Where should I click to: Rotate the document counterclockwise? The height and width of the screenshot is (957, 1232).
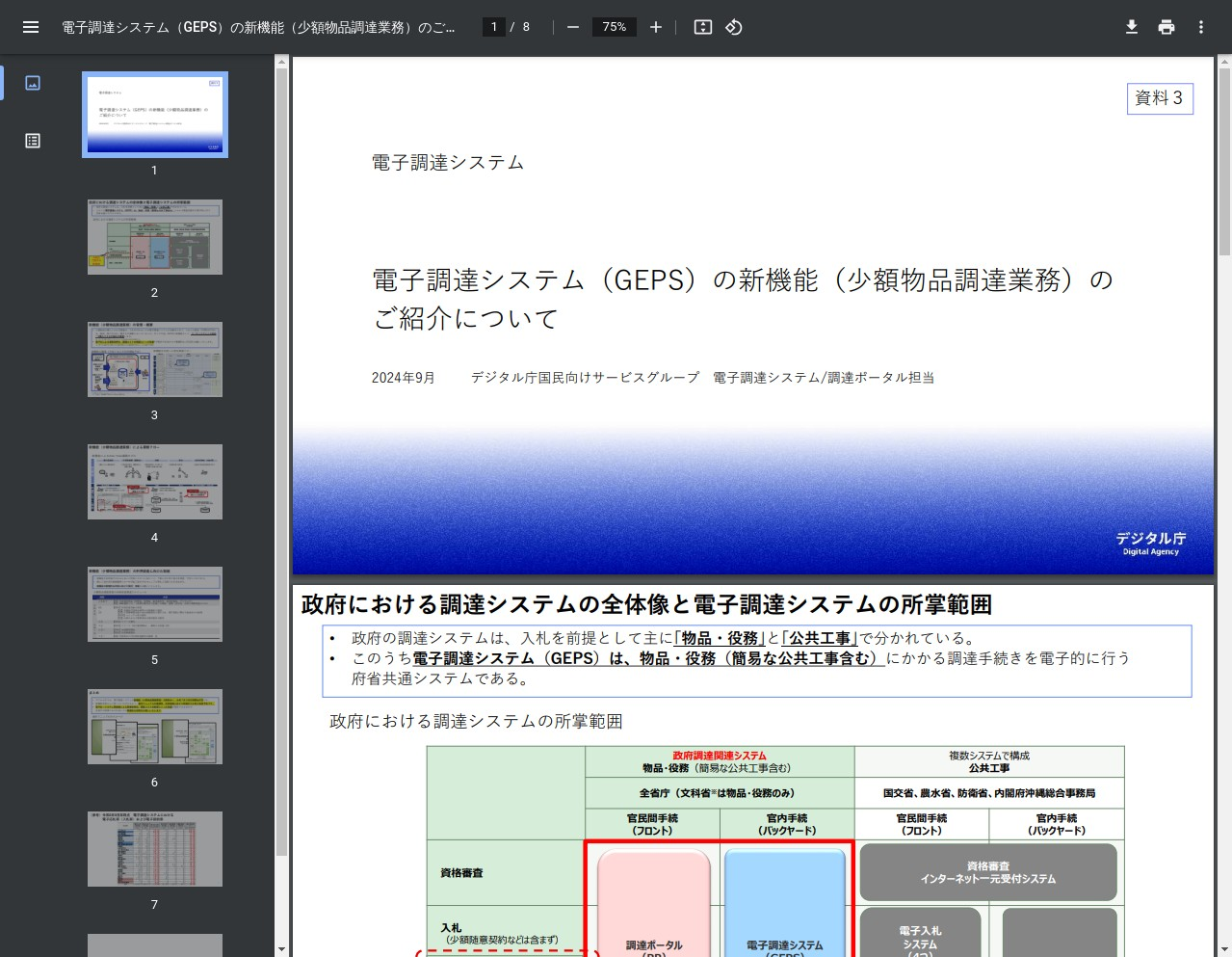[734, 27]
